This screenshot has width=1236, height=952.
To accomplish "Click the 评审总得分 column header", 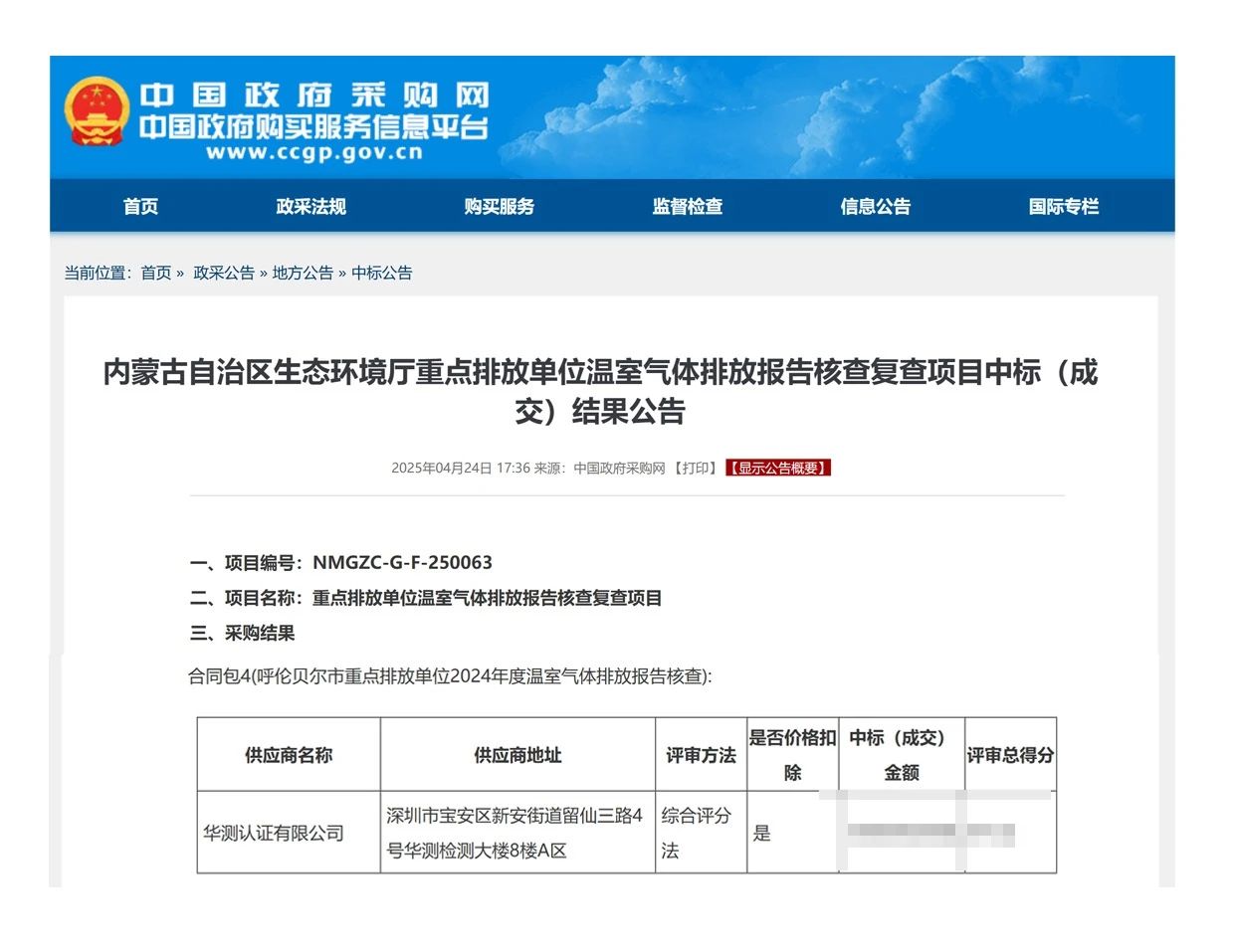I will click(1010, 756).
